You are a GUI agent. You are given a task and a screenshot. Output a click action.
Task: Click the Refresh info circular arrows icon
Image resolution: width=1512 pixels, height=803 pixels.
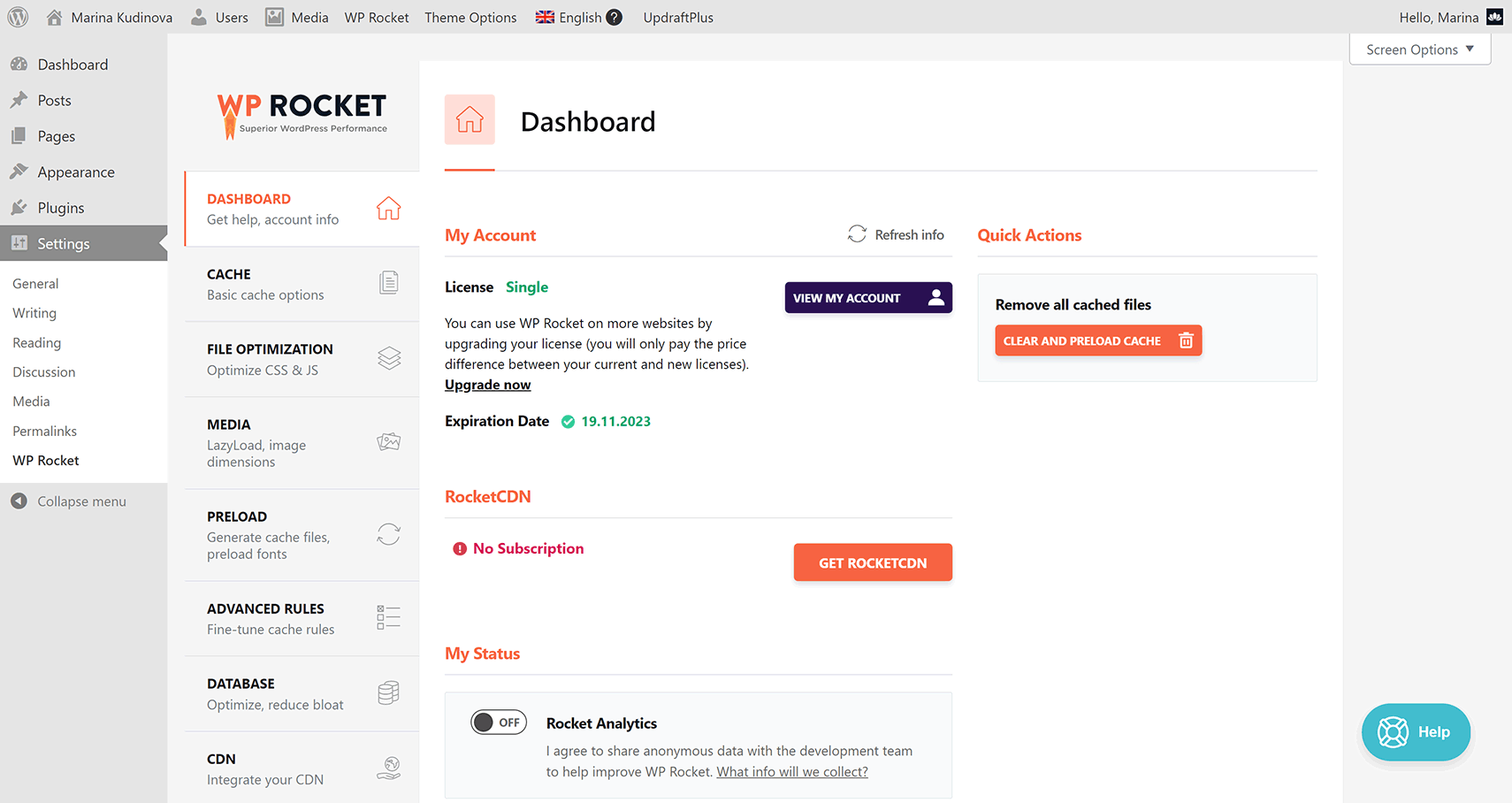coord(857,234)
